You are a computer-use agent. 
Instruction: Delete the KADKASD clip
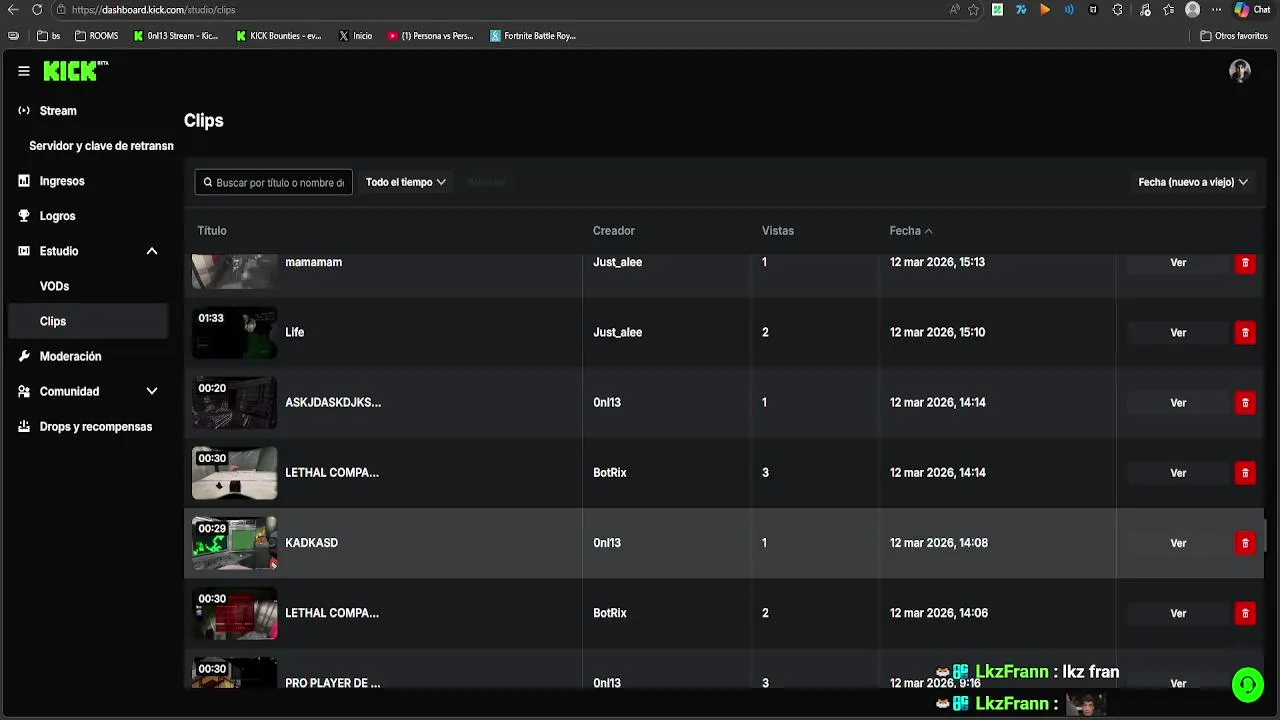tap(1245, 542)
